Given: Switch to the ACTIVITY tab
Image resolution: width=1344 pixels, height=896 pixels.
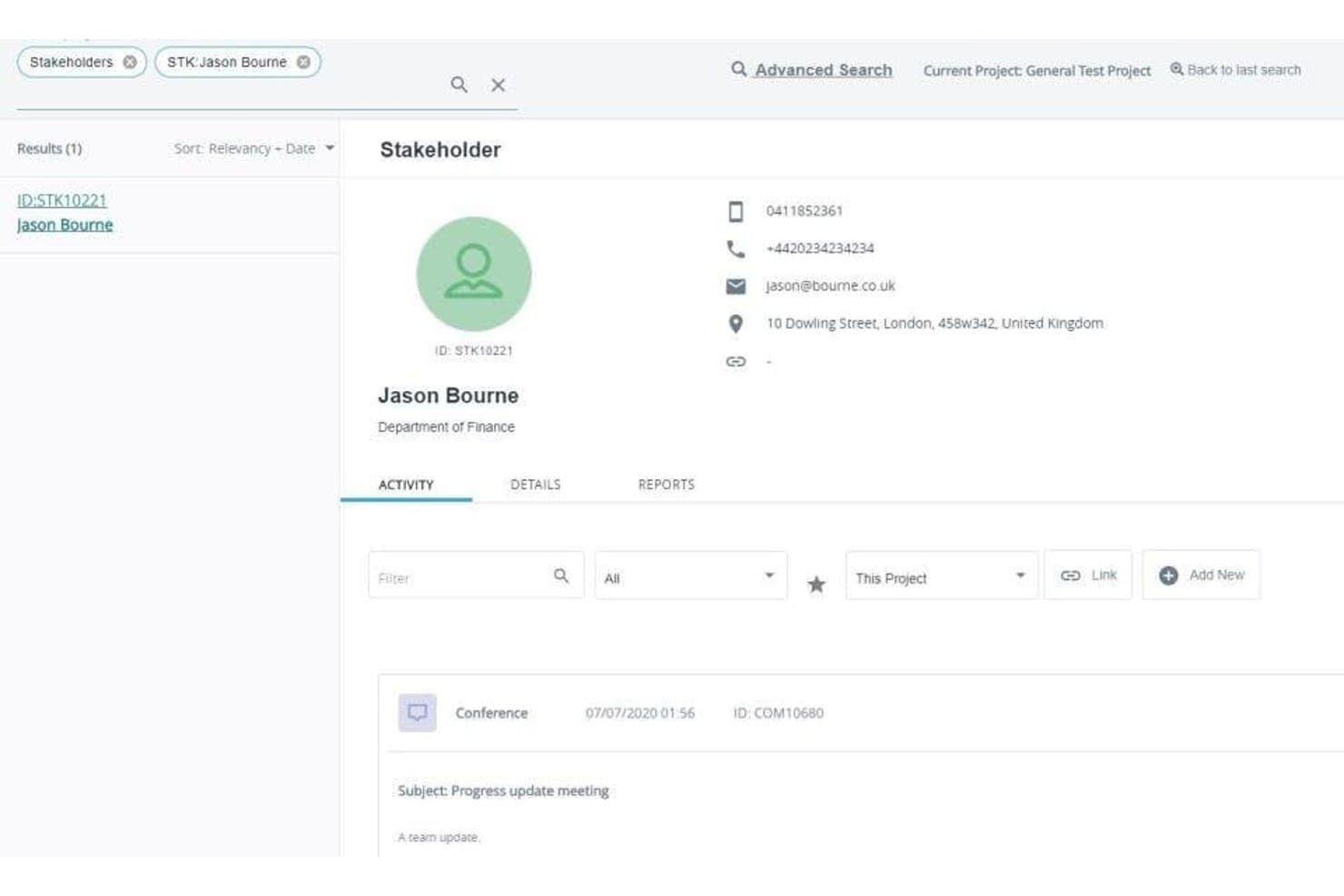Looking at the screenshot, I should [x=406, y=485].
